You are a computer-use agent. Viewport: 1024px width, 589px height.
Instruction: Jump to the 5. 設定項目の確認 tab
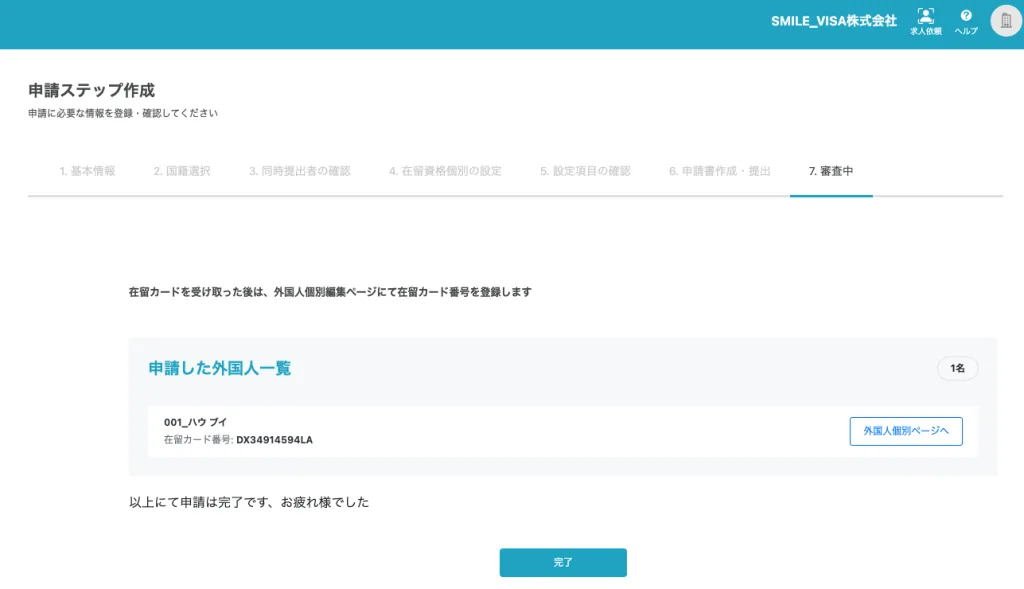pyautogui.click(x=585, y=171)
